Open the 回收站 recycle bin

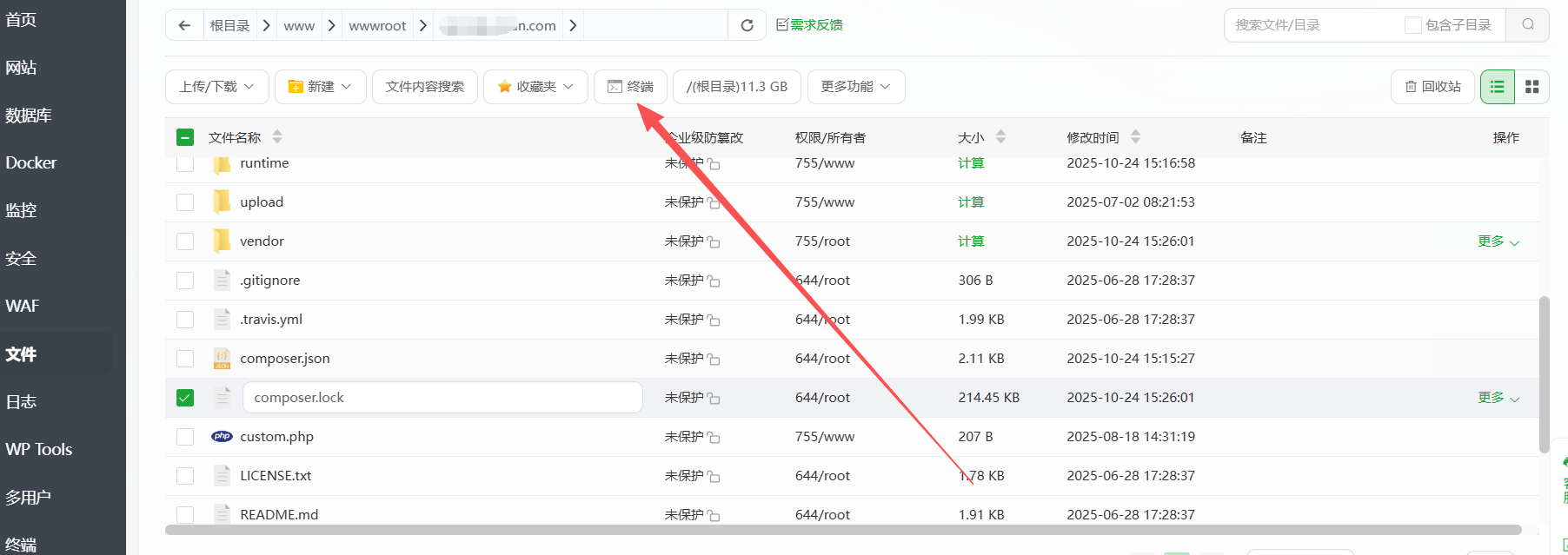[x=1433, y=87]
